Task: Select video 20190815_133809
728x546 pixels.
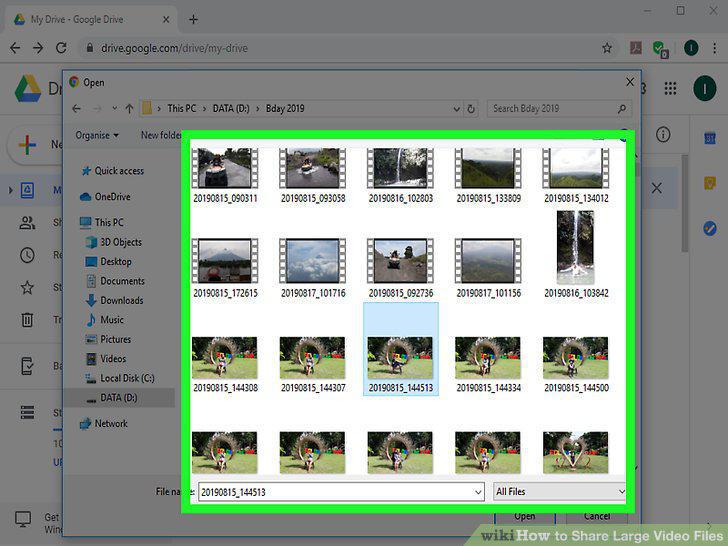Action: [x=488, y=176]
